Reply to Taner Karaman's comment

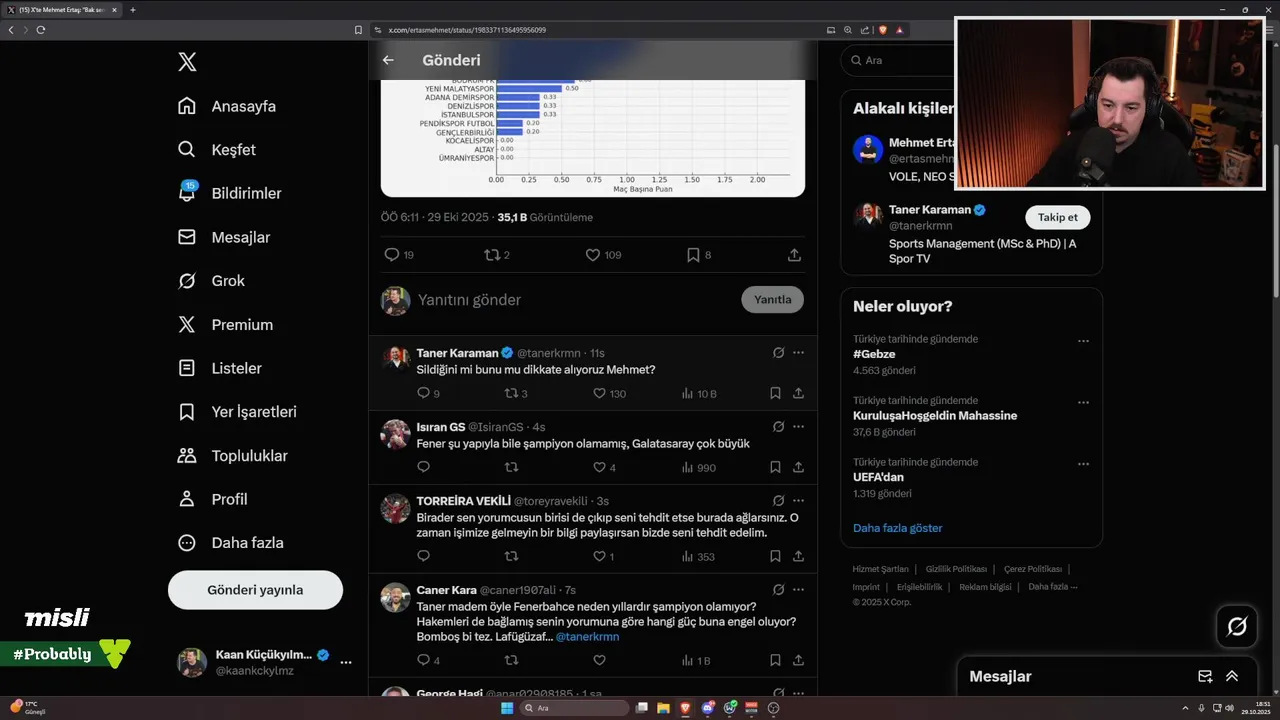click(x=423, y=394)
